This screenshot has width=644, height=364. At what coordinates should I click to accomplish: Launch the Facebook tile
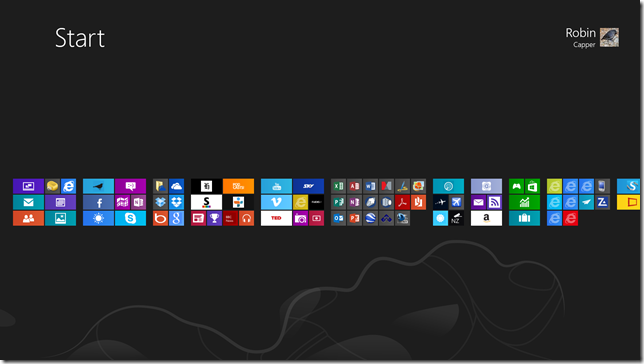click(99, 202)
